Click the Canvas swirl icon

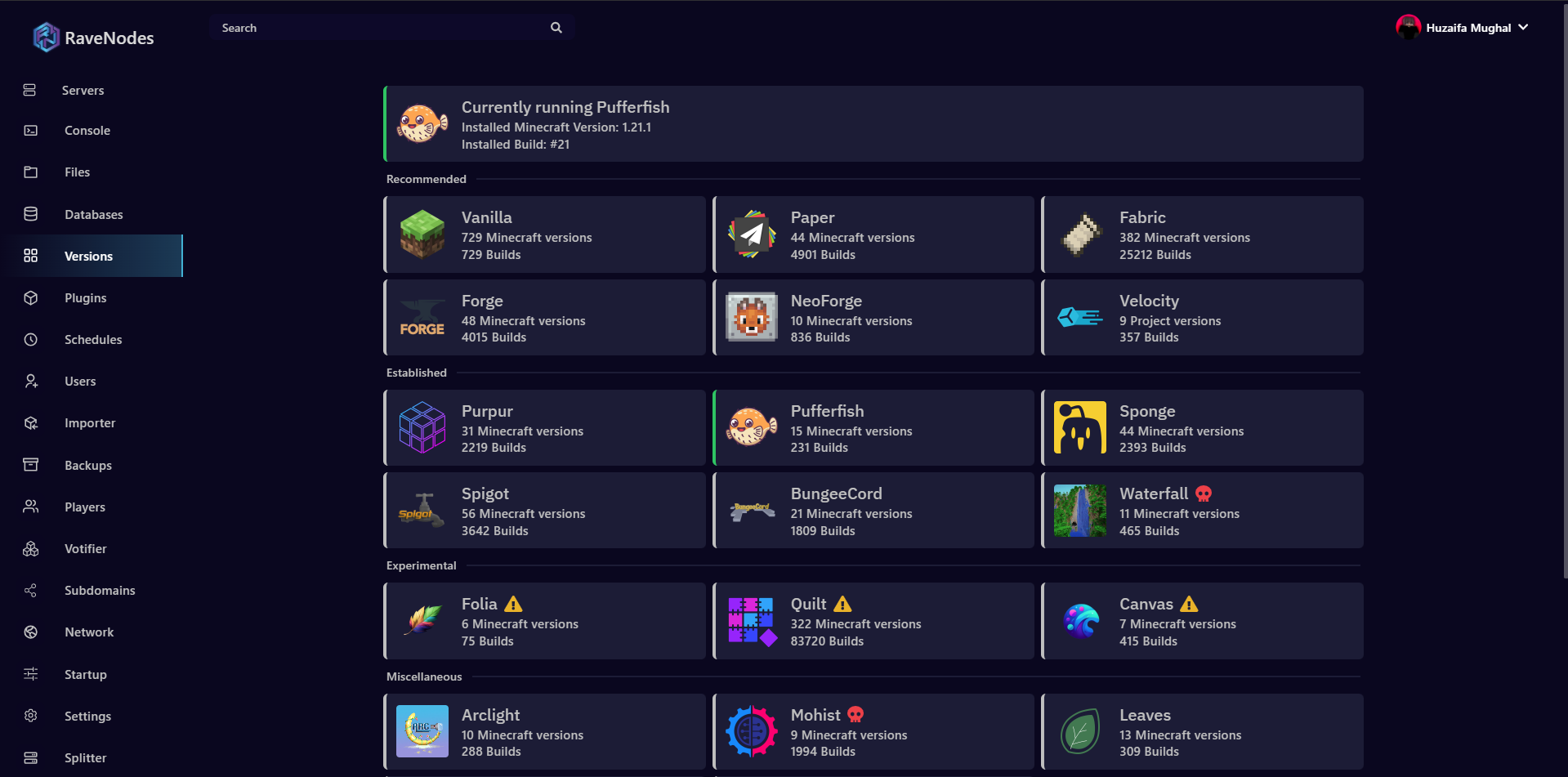1080,621
